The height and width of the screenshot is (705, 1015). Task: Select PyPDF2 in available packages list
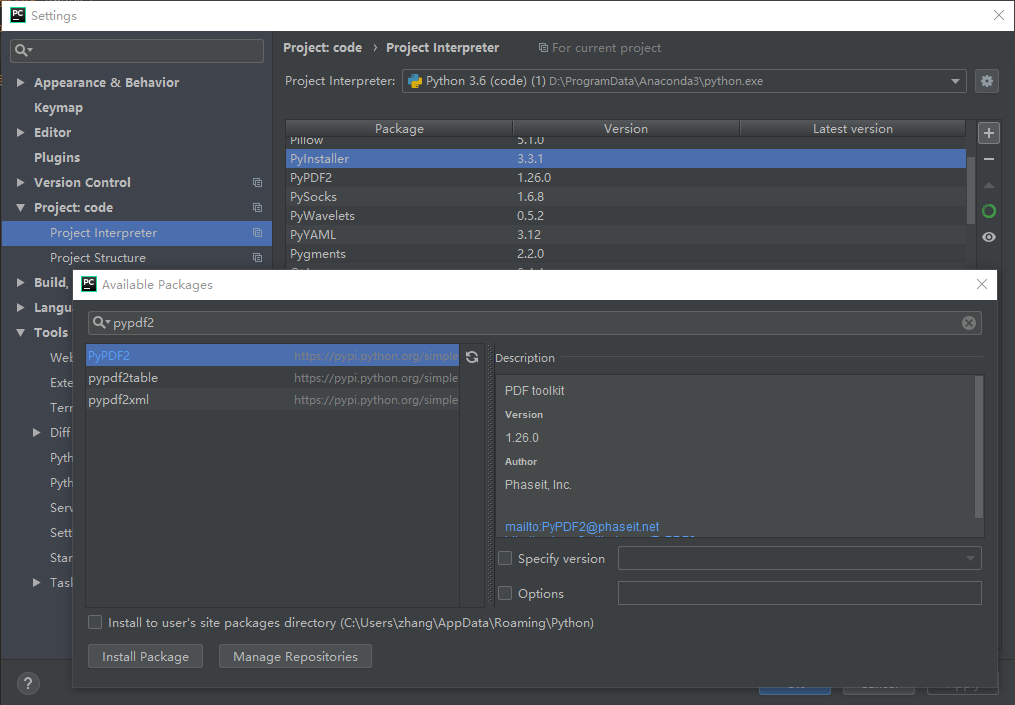click(x=273, y=355)
